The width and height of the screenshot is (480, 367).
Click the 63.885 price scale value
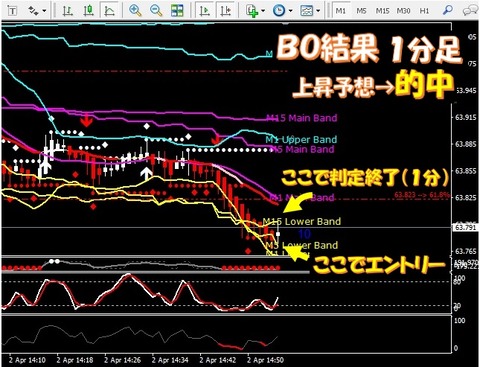click(x=467, y=144)
